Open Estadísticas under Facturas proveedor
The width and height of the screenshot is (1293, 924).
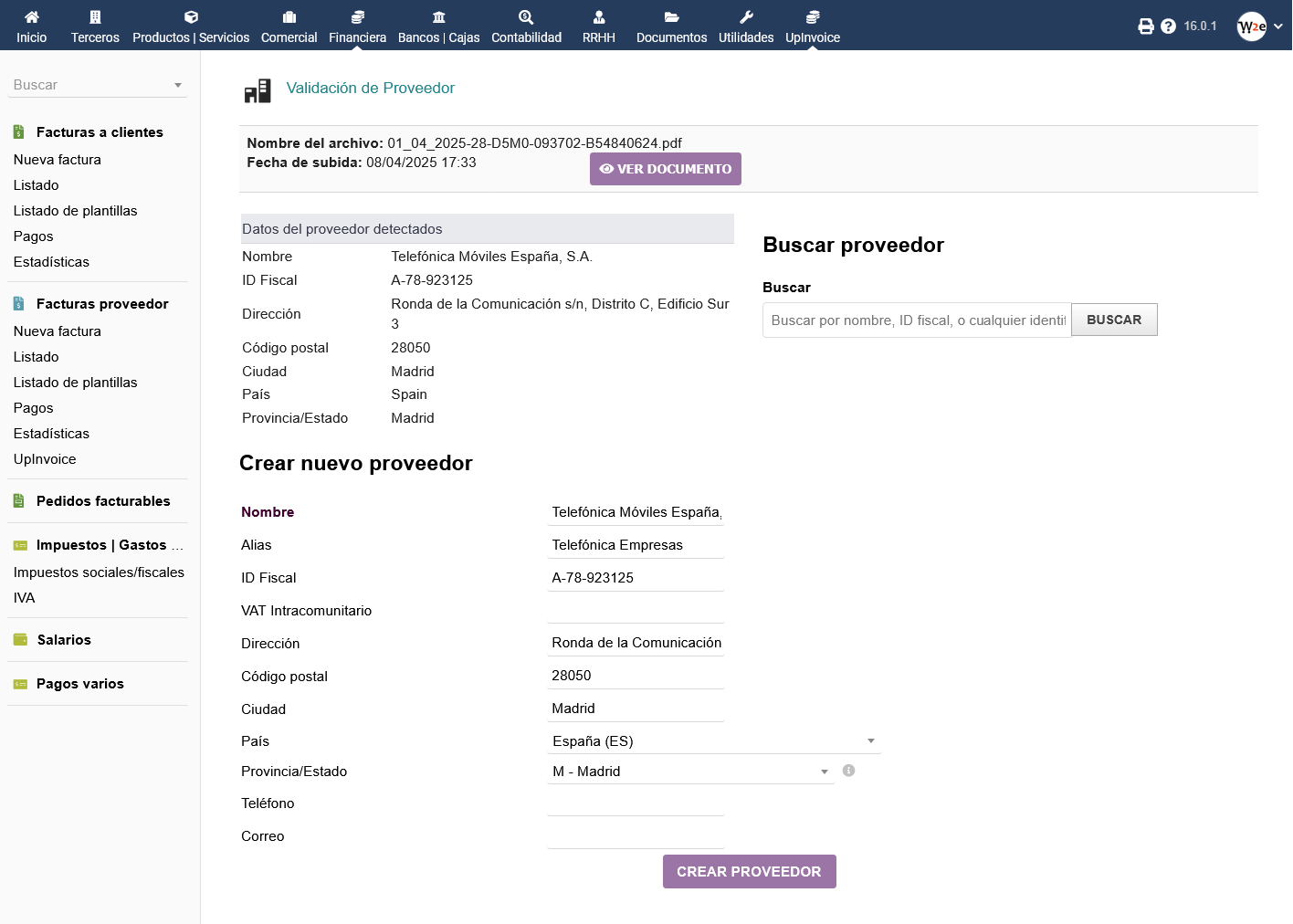tap(52, 434)
